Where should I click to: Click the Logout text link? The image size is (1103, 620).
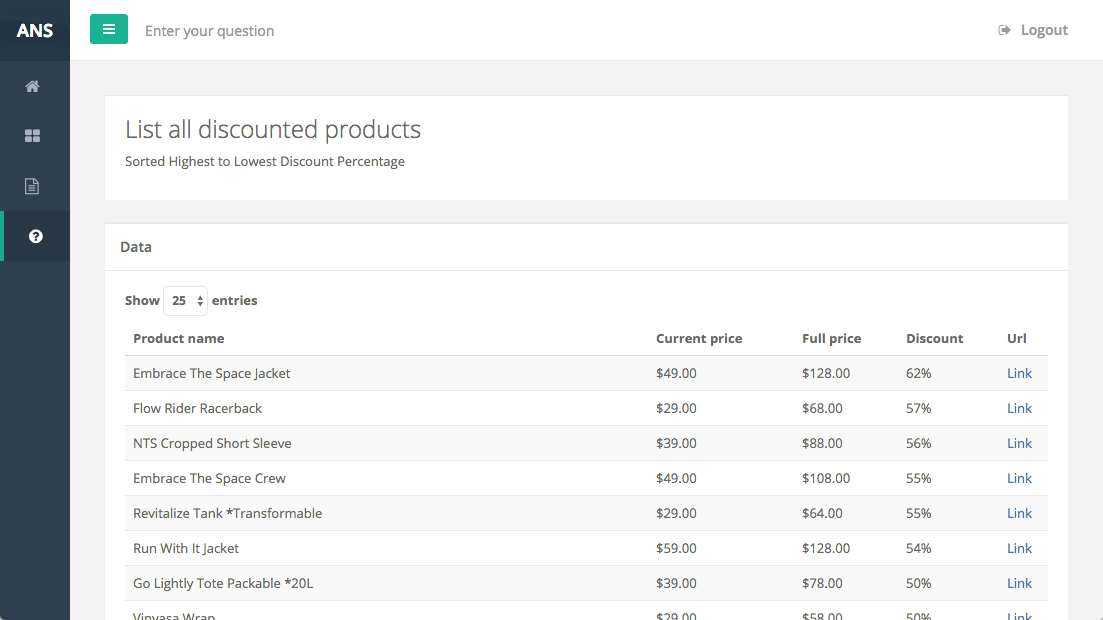point(1044,30)
